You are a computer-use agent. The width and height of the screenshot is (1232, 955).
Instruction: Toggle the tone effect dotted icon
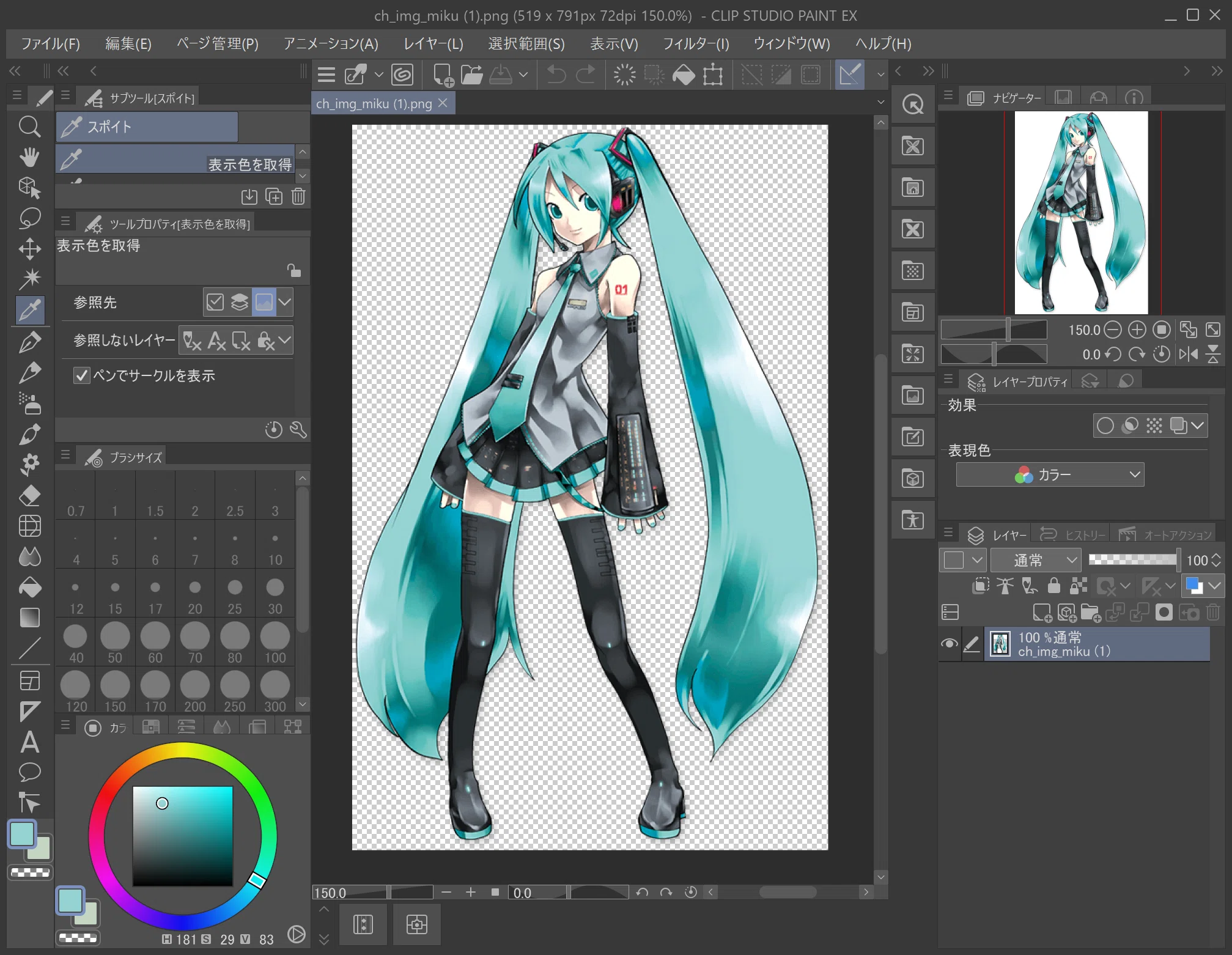pyautogui.click(x=1154, y=426)
